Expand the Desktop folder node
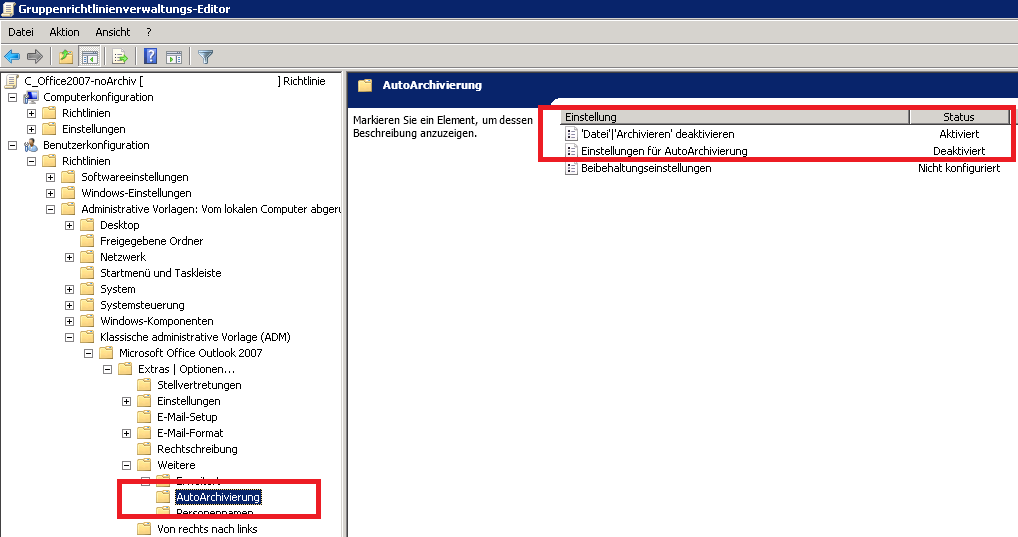Viewport: 1018px width, 537px height. (x=70, y=225)
